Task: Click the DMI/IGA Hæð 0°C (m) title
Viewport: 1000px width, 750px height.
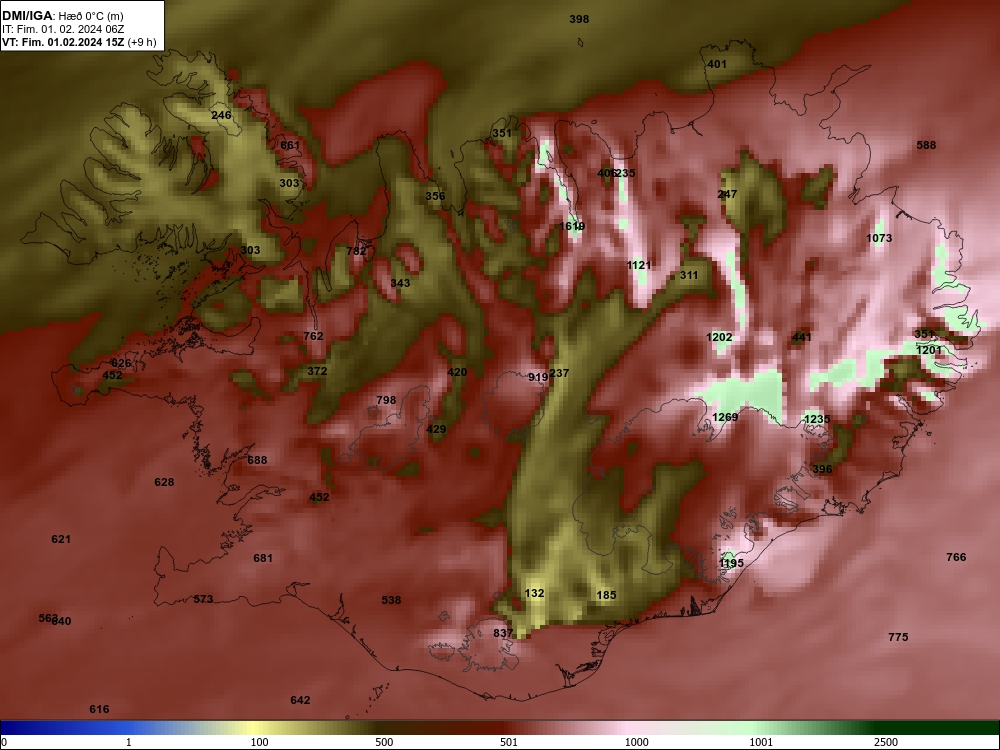Action: click(62, 16)
